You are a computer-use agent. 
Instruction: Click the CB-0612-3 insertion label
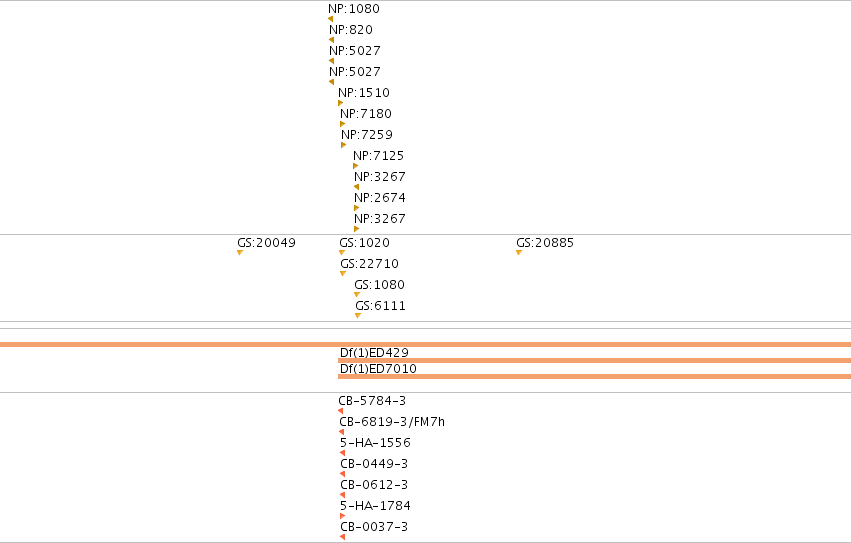pyautogui.click(x=374, y=485)
